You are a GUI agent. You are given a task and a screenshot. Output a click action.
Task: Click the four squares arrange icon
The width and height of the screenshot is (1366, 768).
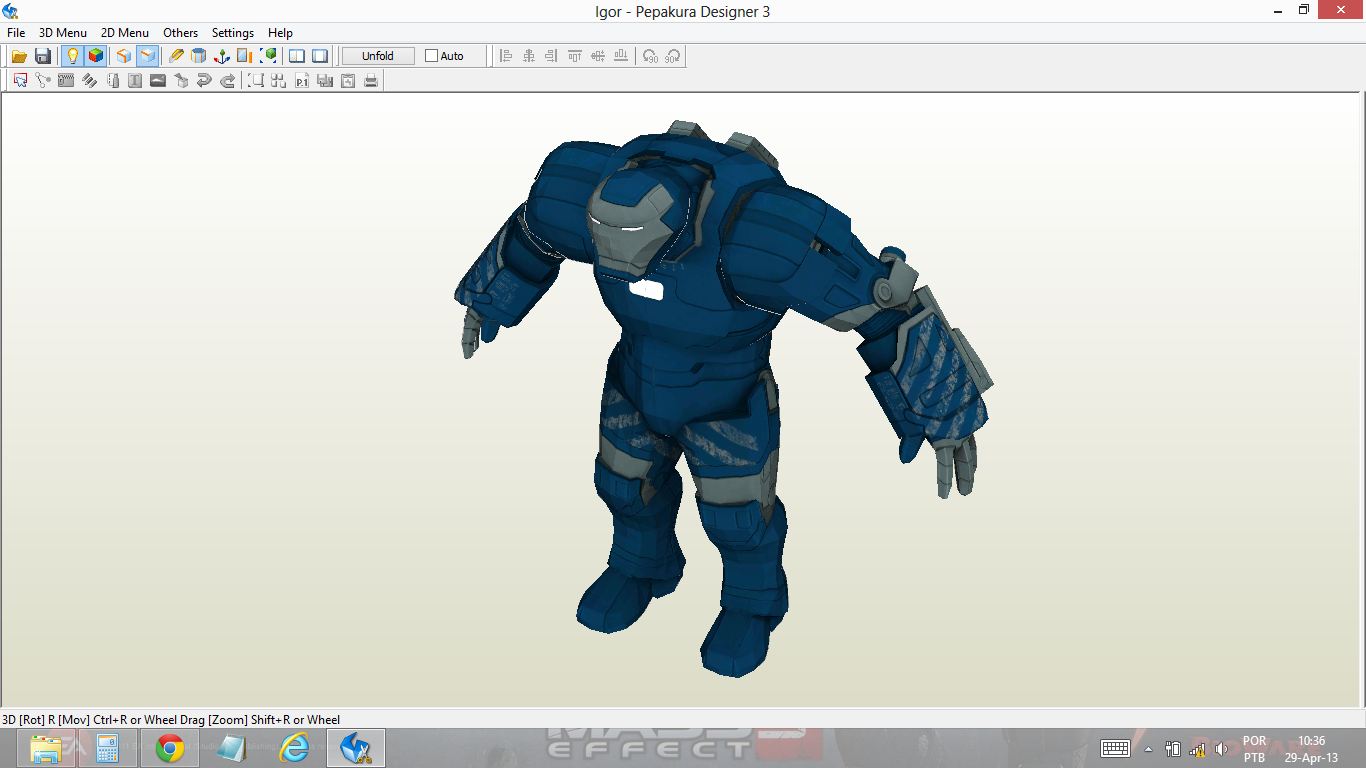coord(279,80)
